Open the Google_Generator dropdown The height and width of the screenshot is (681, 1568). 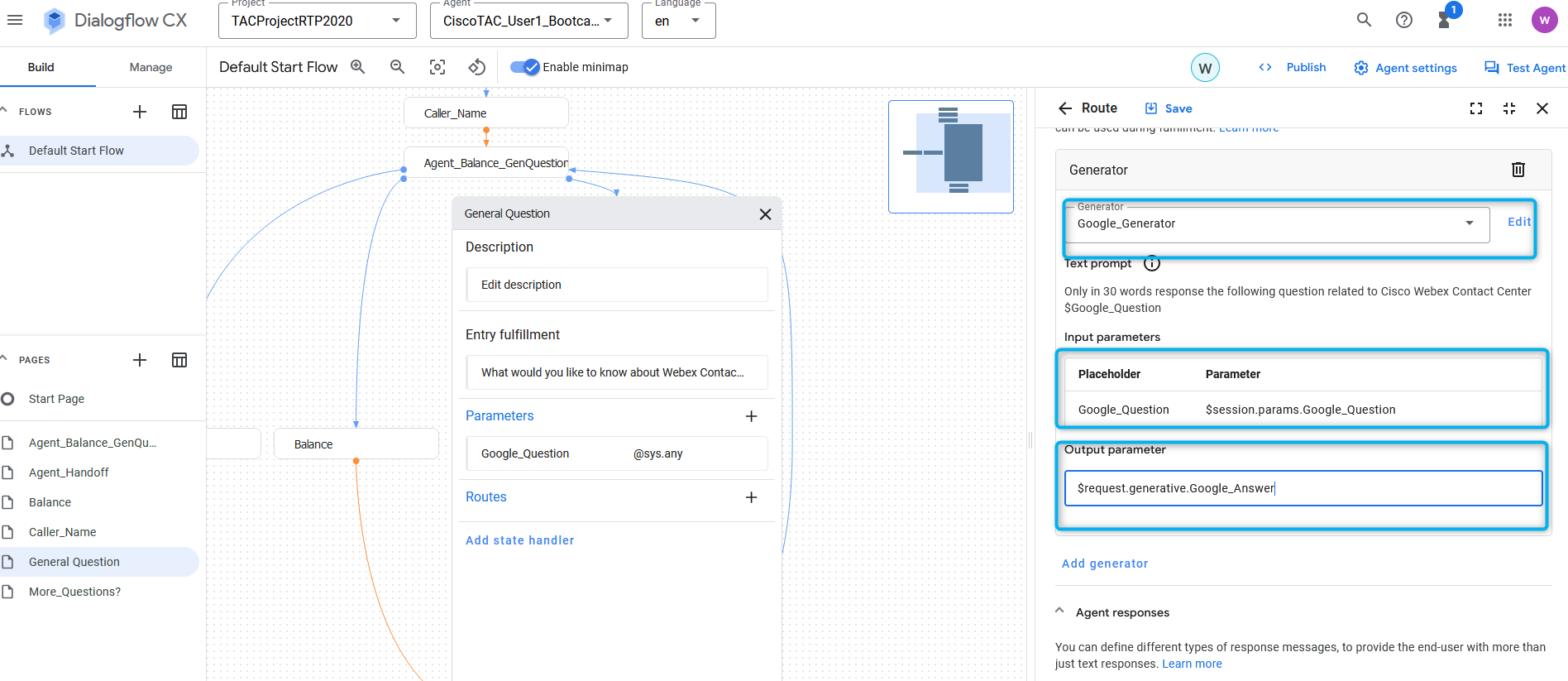click(x=1277, y=224)
